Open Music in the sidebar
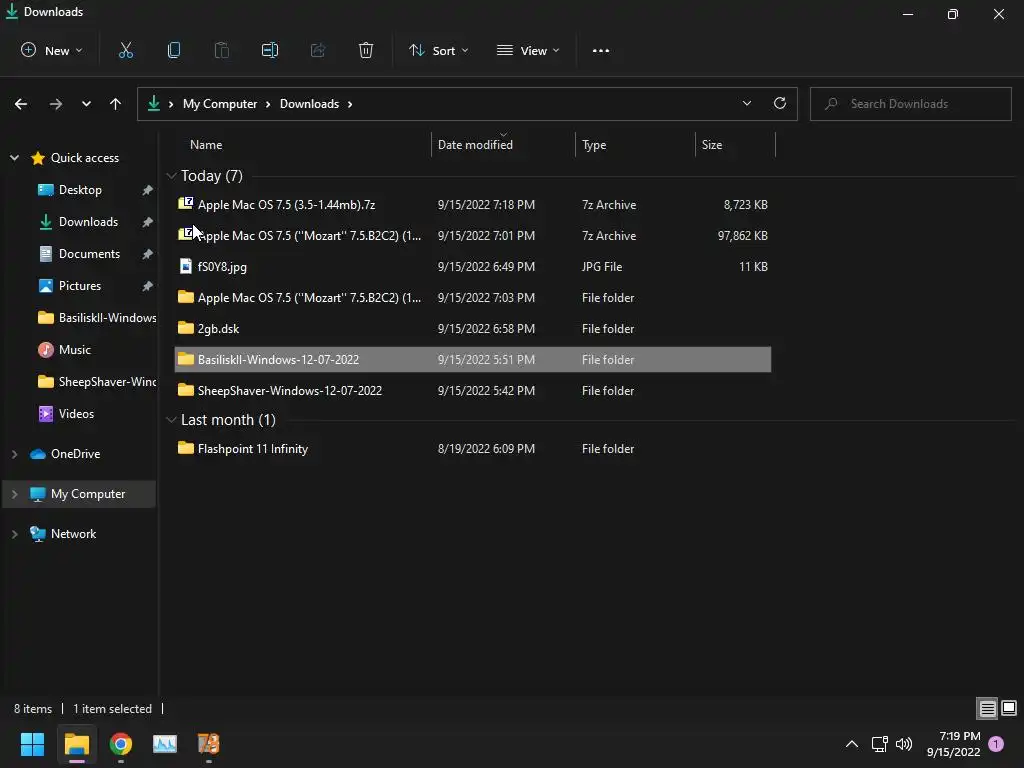The image size is (1024, 768). pyautogui.click(x=74, y=349)
